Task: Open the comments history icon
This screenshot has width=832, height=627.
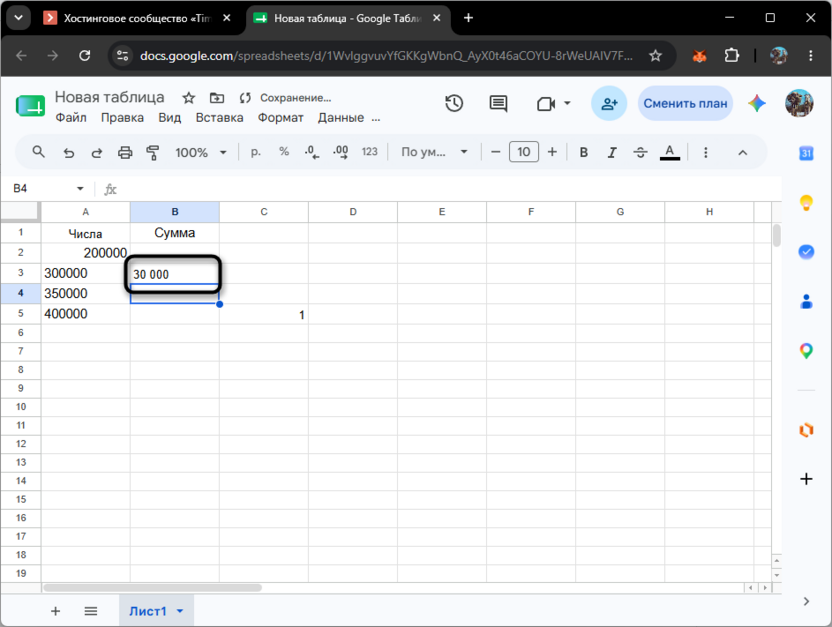Action: [x=498, y=103]
